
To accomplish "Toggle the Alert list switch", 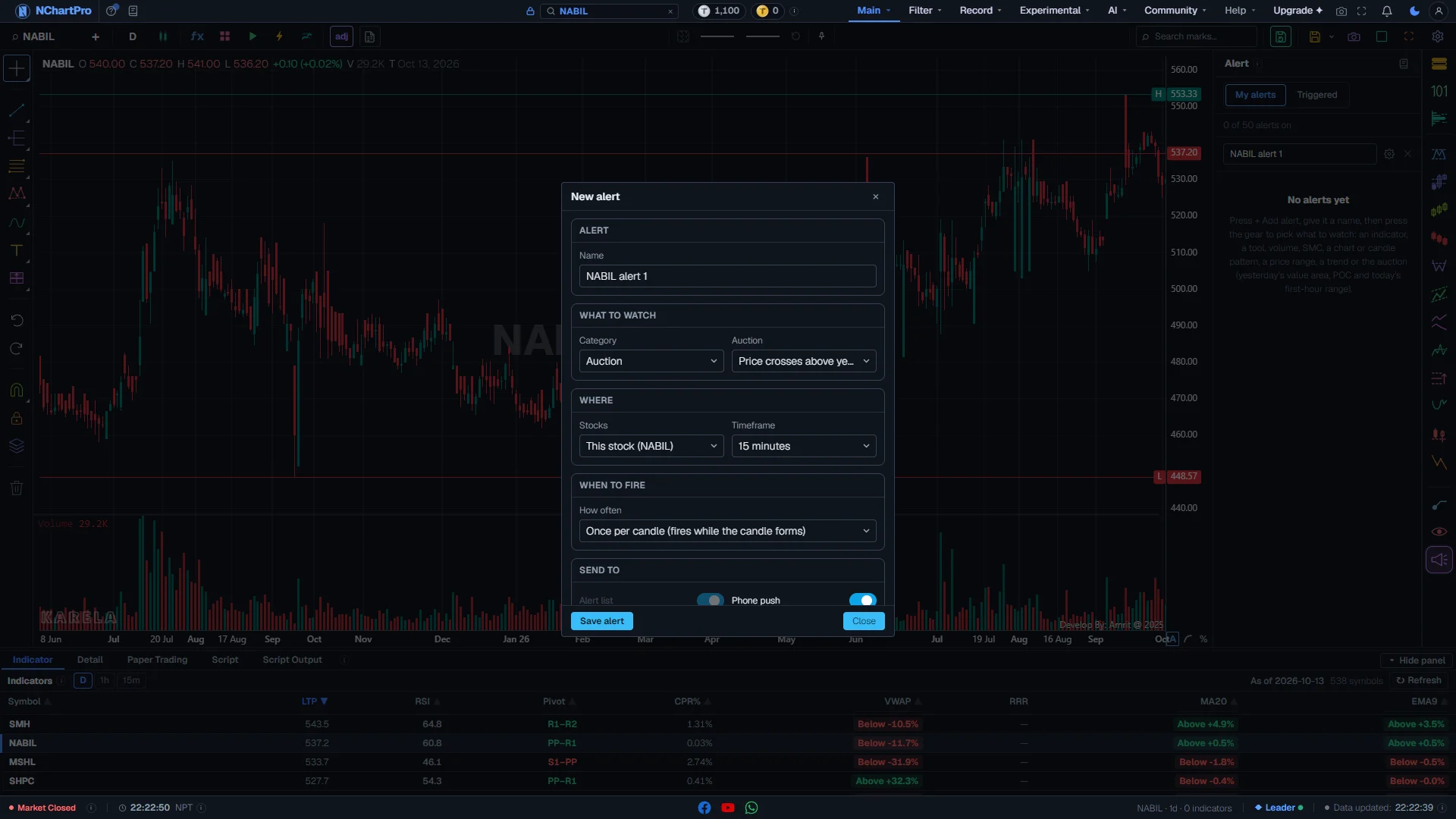I will (x=710, y=600).
